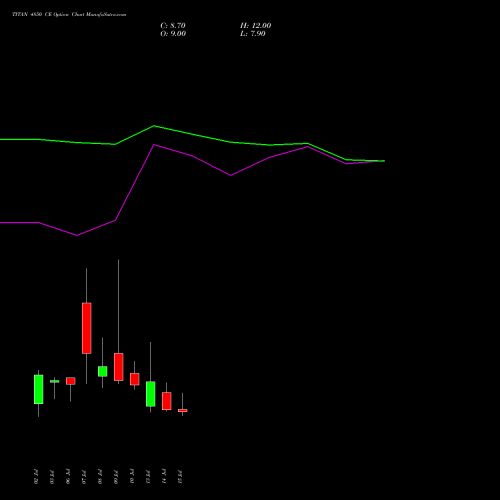Click the red candle above 09 Jul
500x500 pixels.
pyautogui.click(x=119, y=367)
